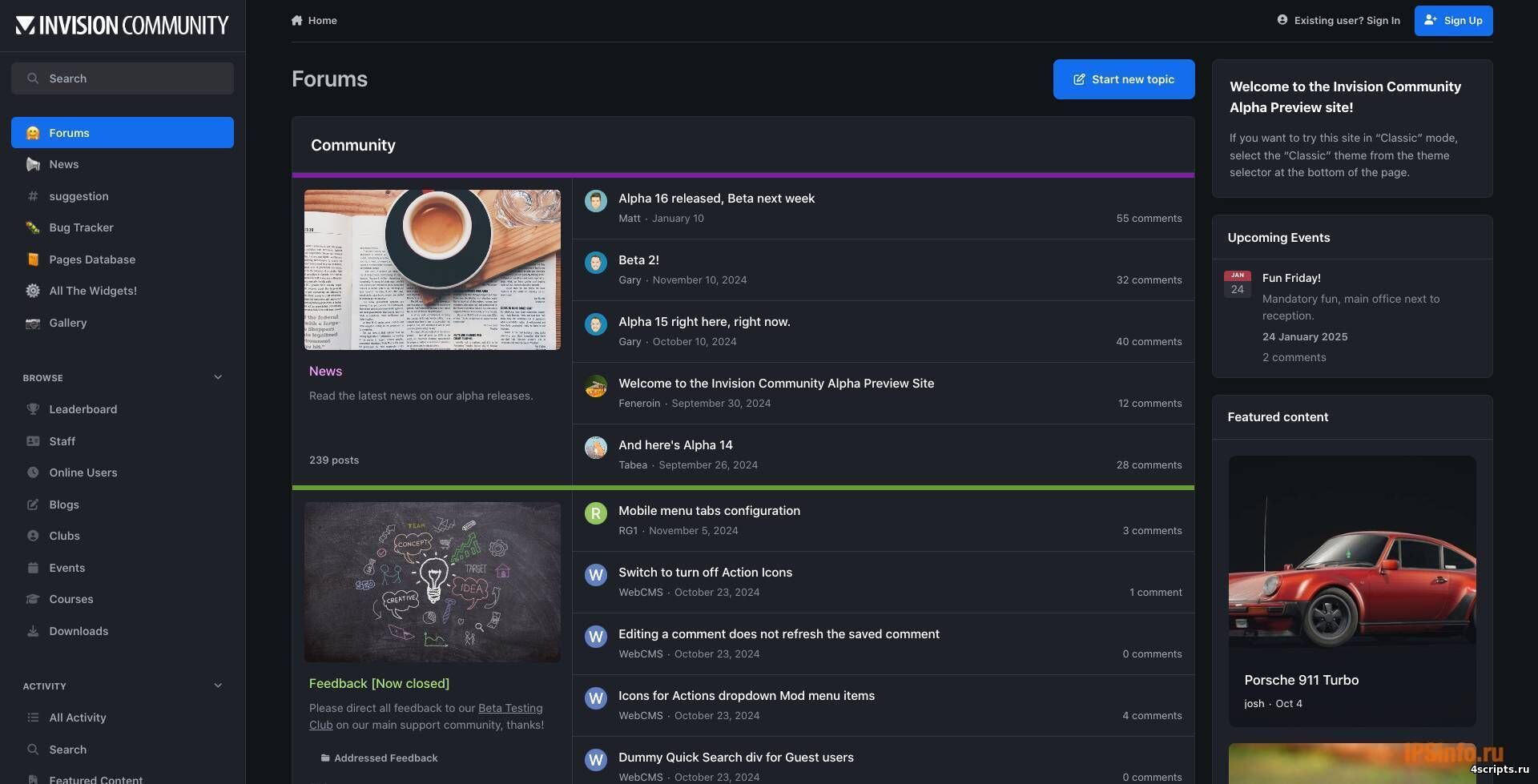Click the Bug Tracker icon in sidebar
1538x784 pixels.
(x=33, y=228)
